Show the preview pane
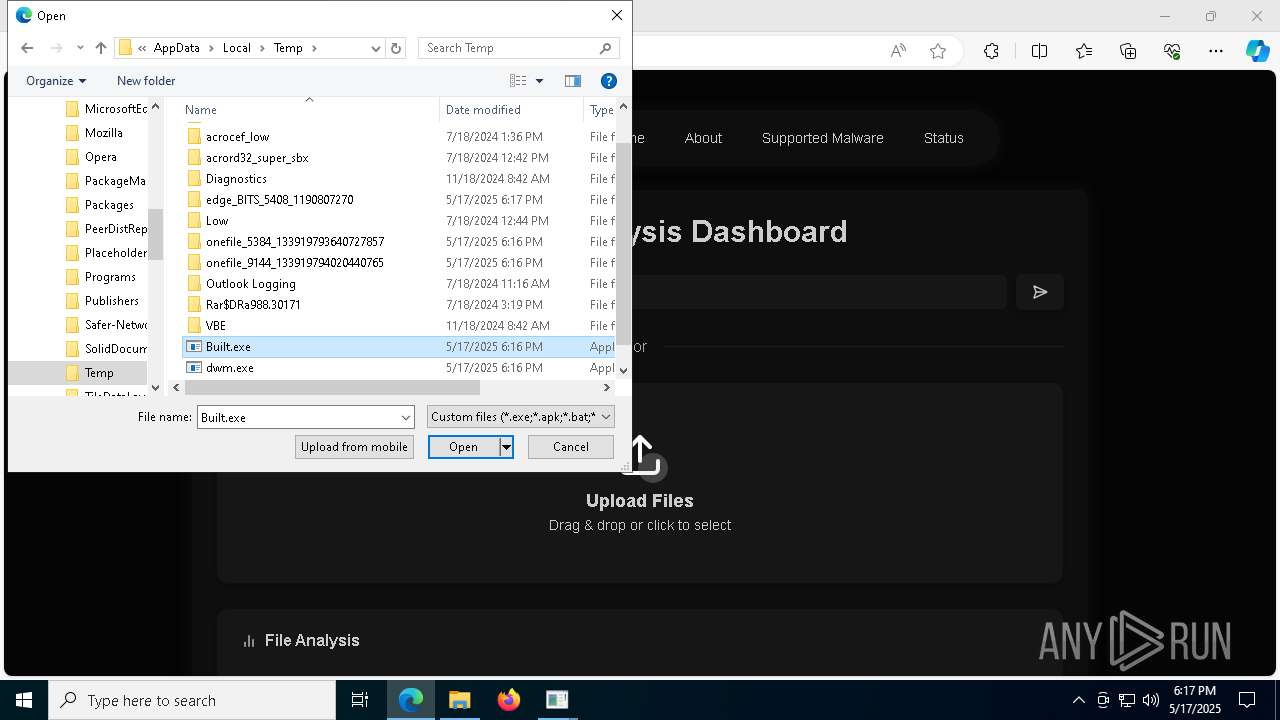Viewport: 1280px width, 720px height. (573, 81)
